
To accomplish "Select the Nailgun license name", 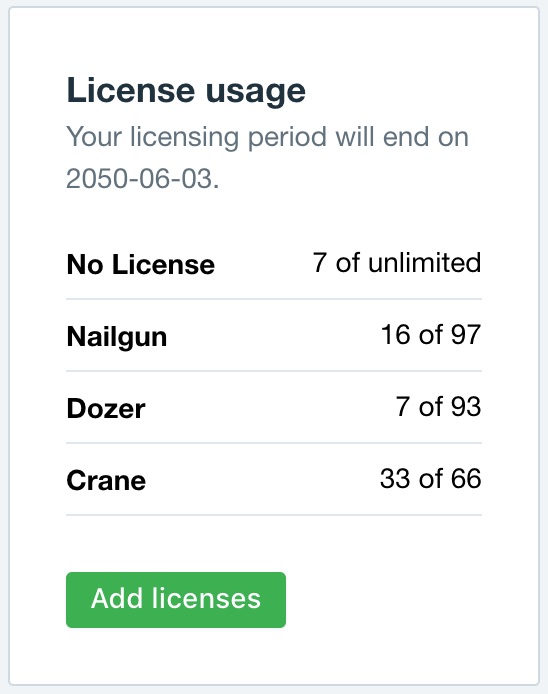I will click(x=117, y=338).
